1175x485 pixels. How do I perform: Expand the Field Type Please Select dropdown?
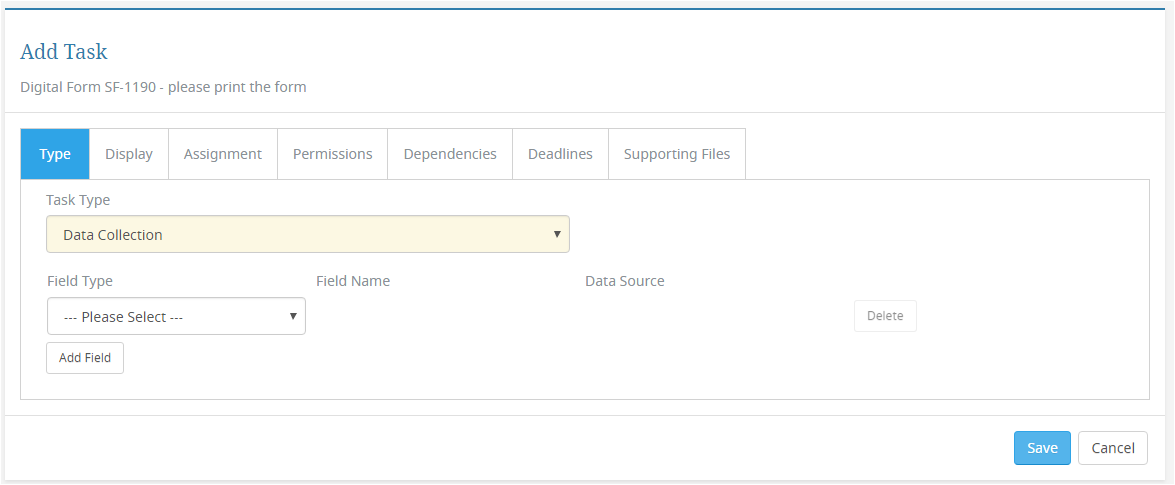(x=176, y=316)
